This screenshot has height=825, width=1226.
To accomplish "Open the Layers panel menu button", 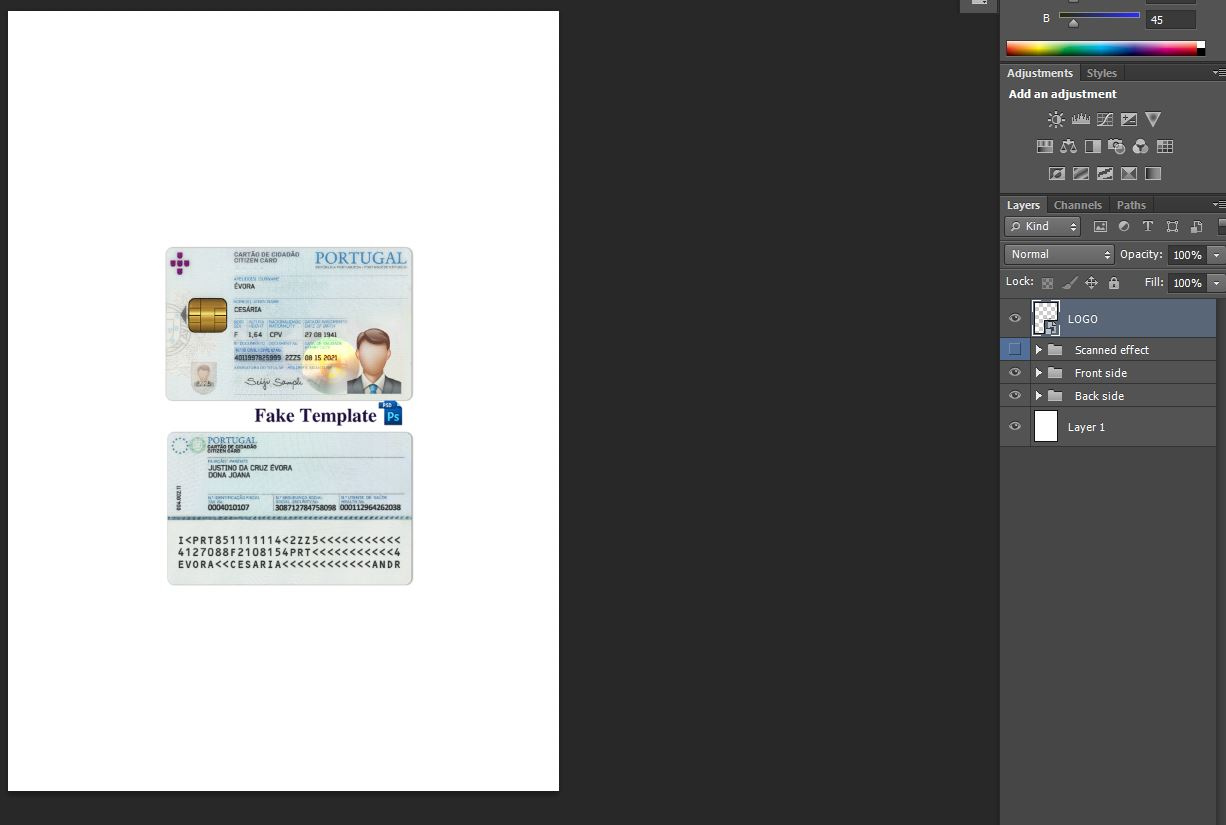I will 1219,205.
